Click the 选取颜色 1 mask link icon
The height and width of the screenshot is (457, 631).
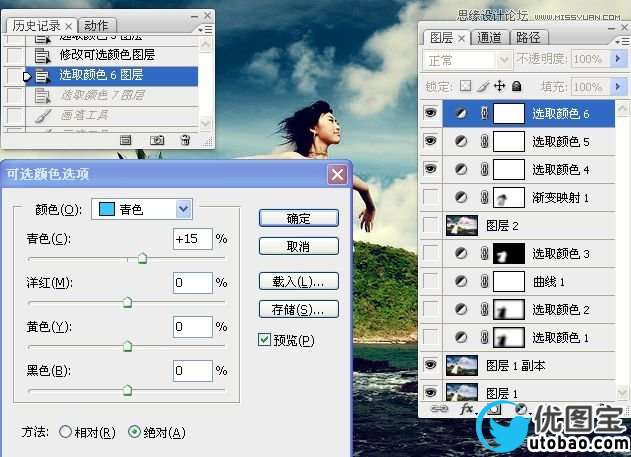coord(485,337)
